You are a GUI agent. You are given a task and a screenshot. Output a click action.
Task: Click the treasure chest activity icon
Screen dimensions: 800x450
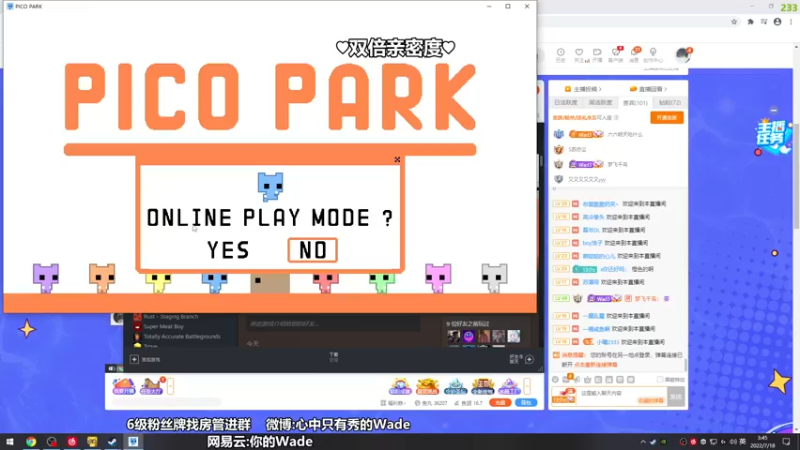[x=428, y=386]
